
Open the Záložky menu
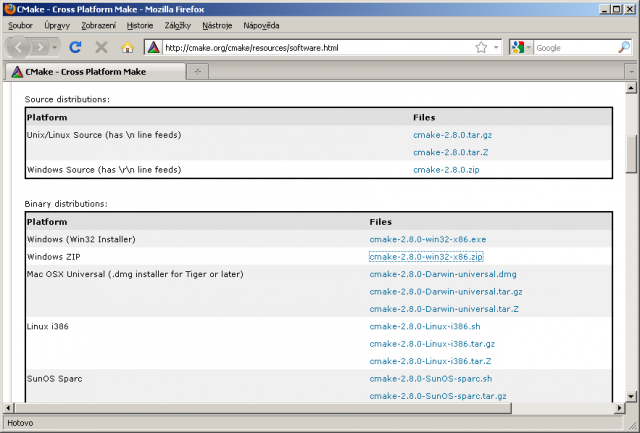(x=178, y=25)
